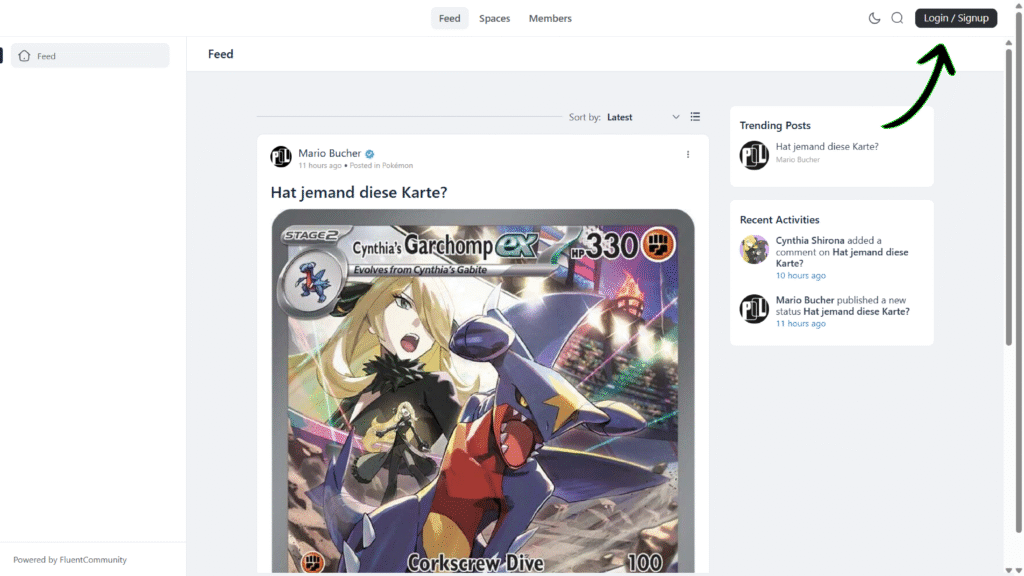Open the avatar in Trending Posts
Image resolution: width=1024 pixels, height=576 pixels.
(x=754, y=155)
